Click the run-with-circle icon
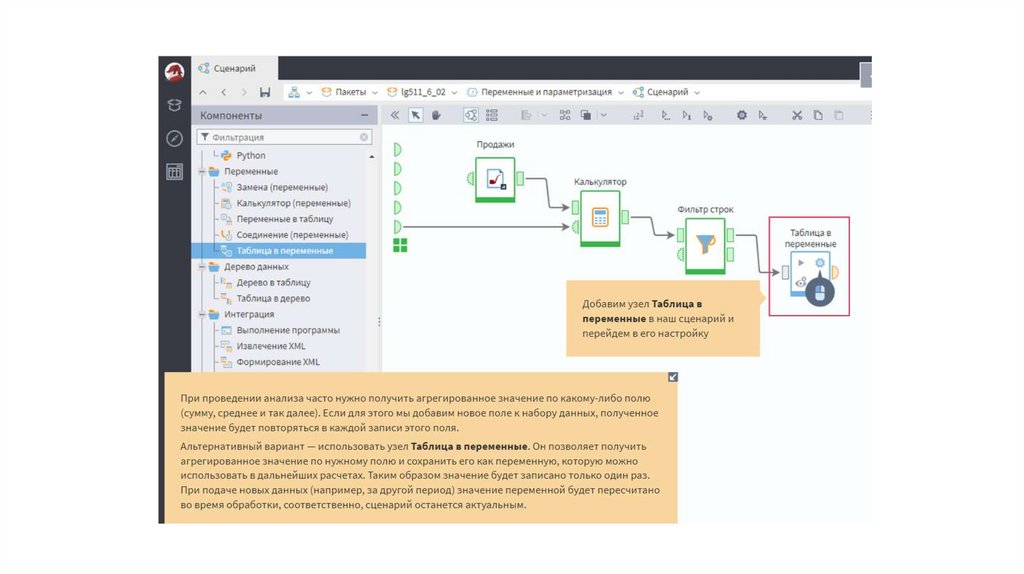The width and height of the screenshot is (1024, 574). click(707, 115)
